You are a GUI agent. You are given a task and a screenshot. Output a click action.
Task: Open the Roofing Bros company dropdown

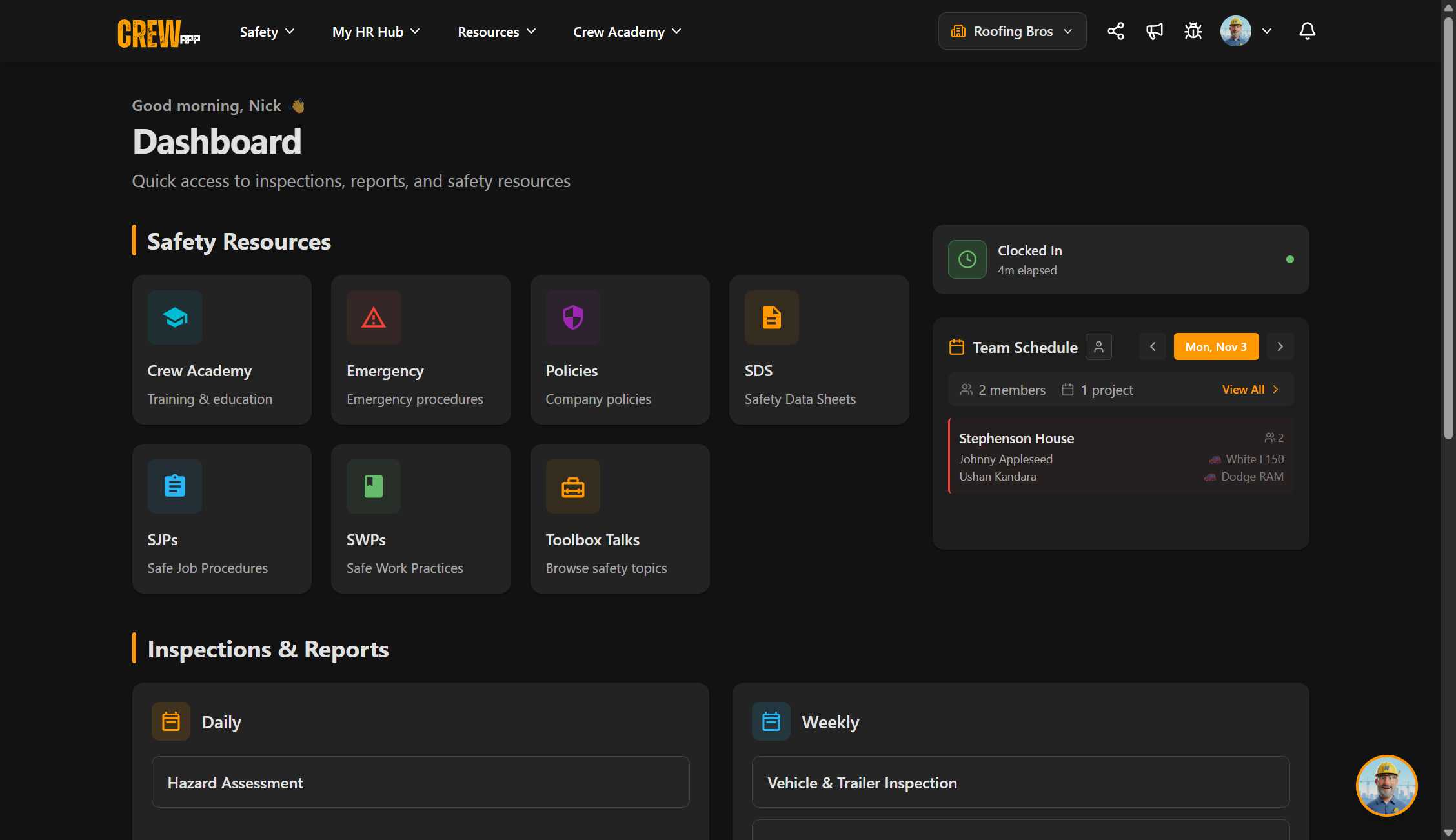coord(1012,30)
